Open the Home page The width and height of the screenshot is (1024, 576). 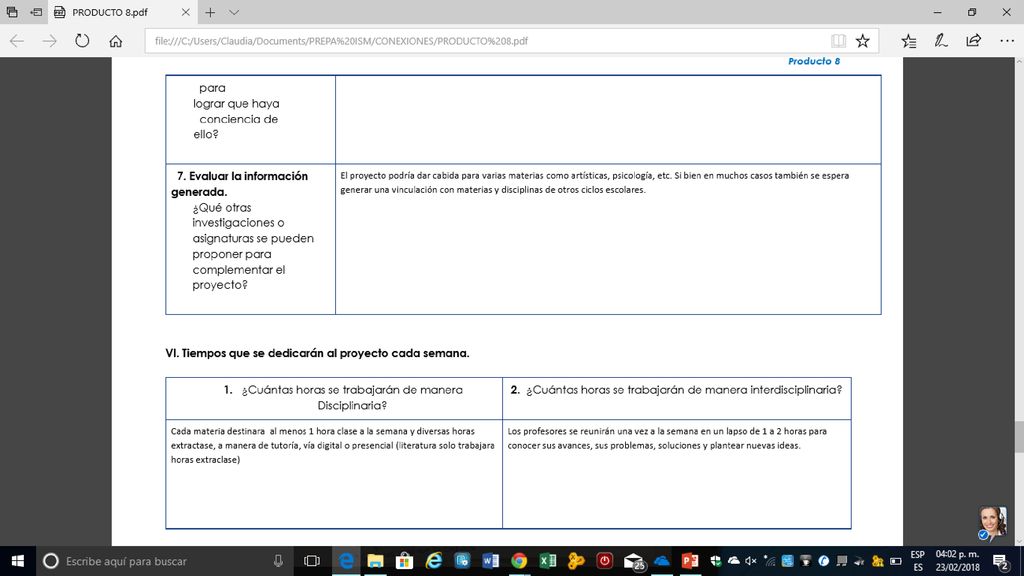[116, 41]
